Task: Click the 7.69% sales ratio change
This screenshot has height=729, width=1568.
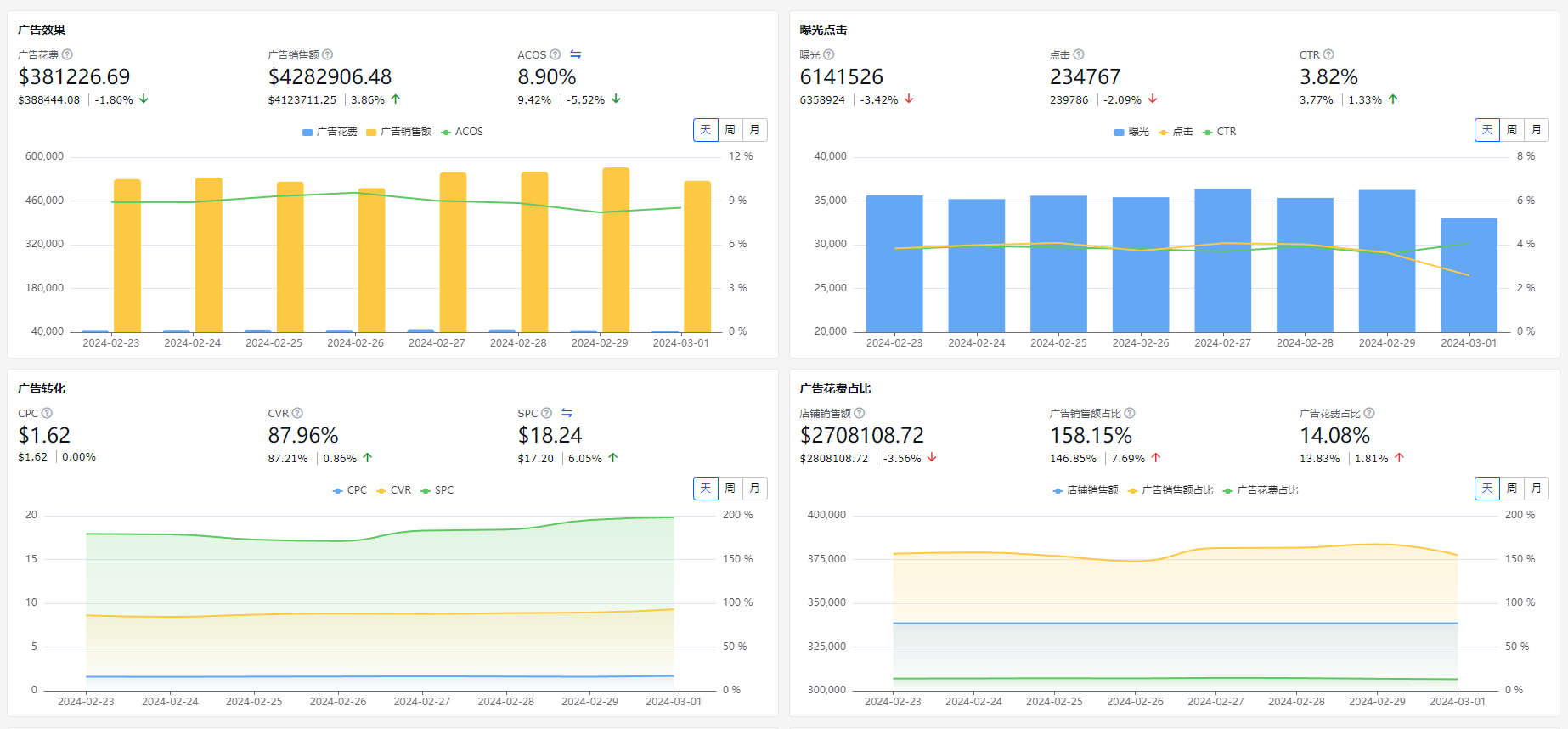Action: [1128, 458]
